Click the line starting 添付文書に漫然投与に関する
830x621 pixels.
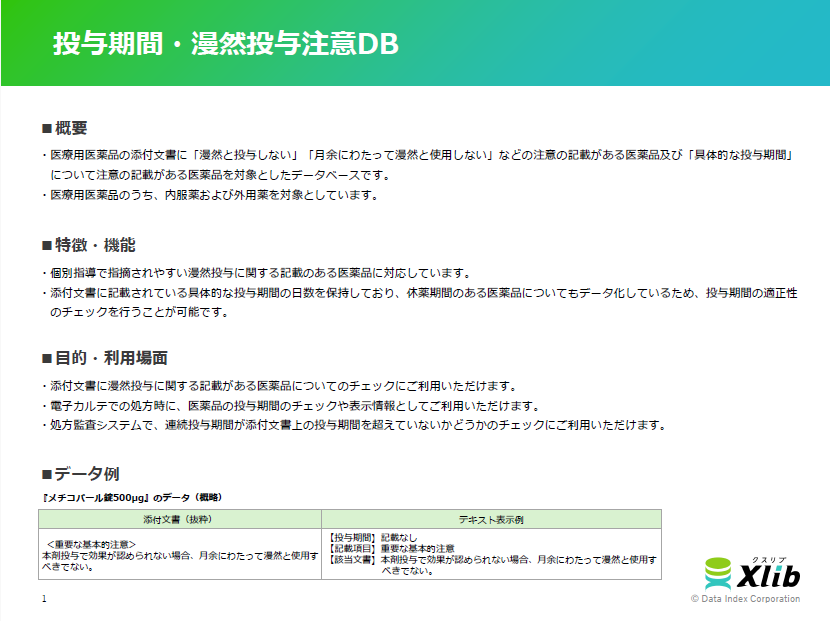pos(279,386)
